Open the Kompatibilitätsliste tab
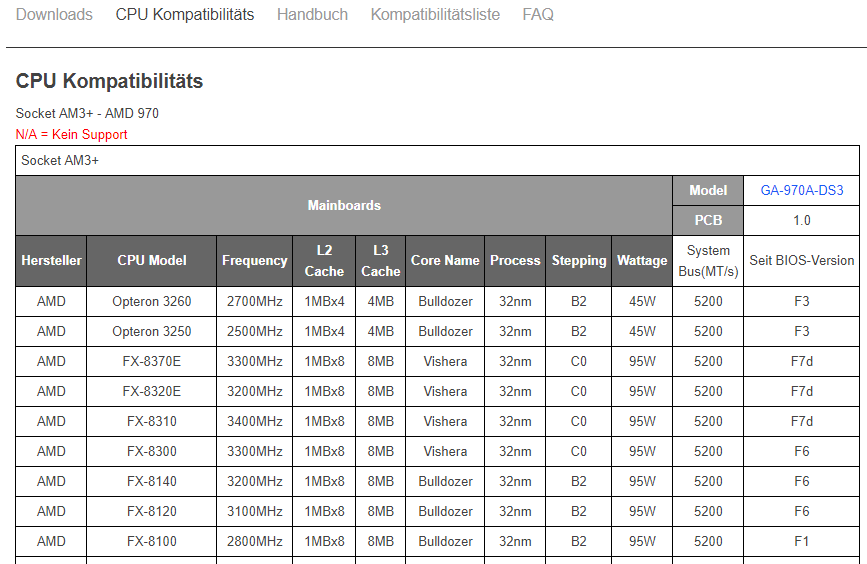867x564 pixels. [x=435, y=14]
